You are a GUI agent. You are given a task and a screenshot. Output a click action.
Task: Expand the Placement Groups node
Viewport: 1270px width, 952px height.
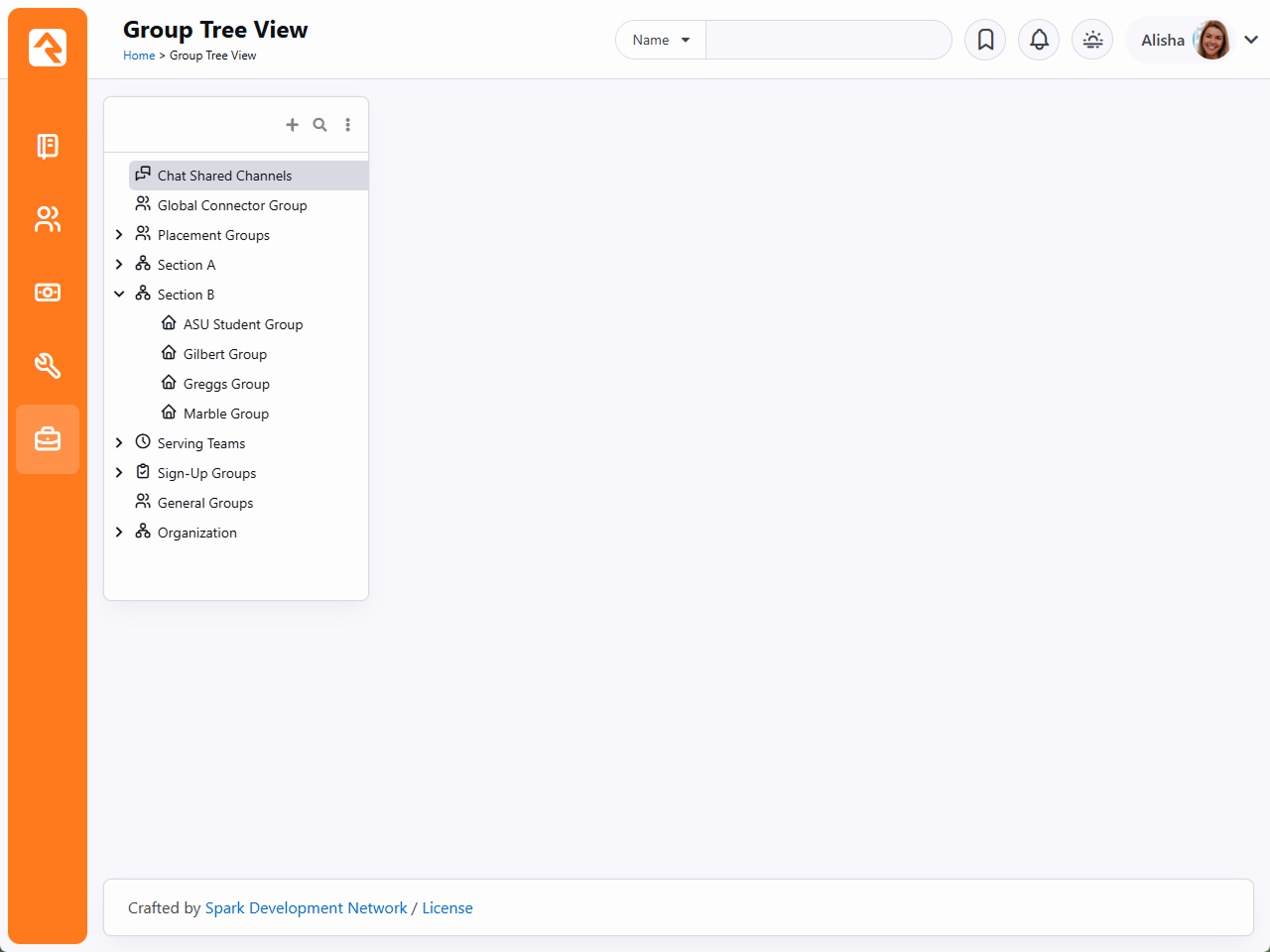(x=119, y=235)
